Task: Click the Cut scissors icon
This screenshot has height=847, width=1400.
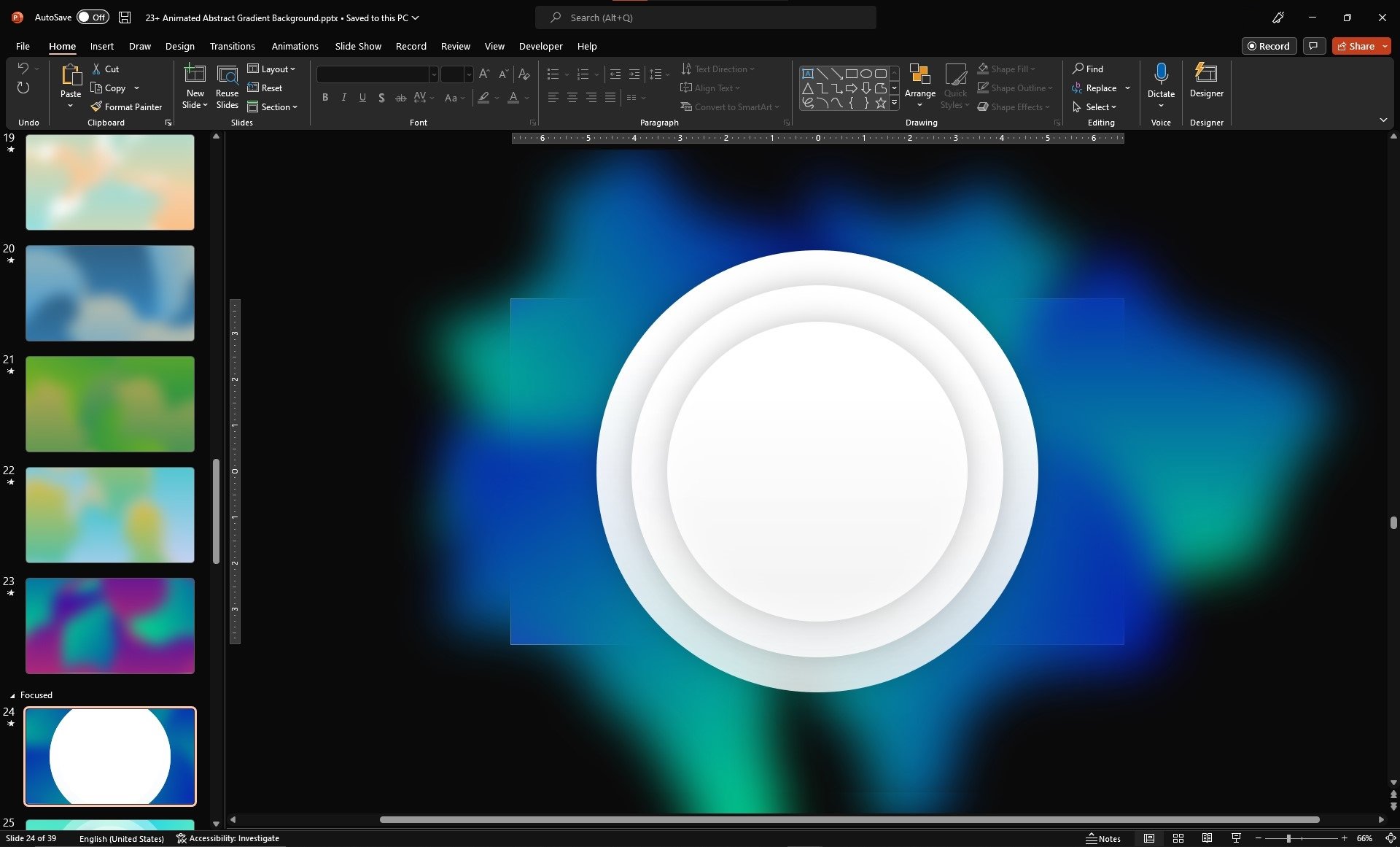Action: pos(96,69)
